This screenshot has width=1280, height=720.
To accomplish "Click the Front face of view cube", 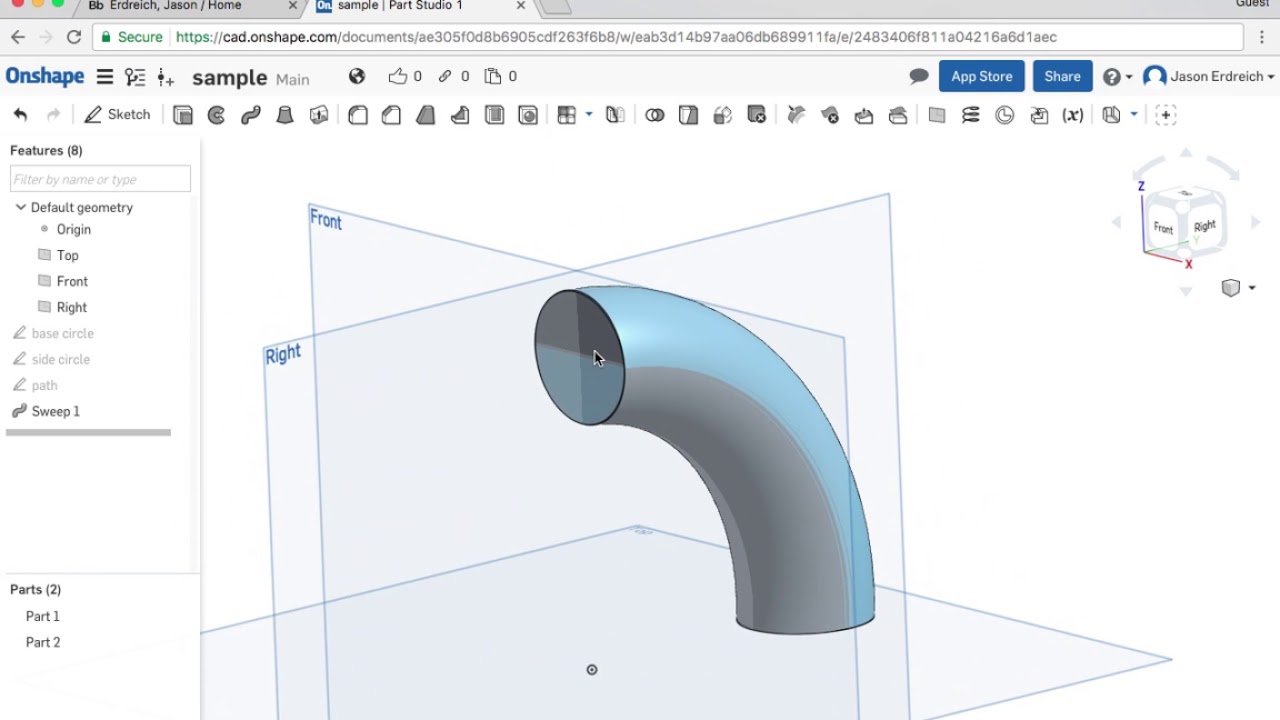I will coord(1163,228).
